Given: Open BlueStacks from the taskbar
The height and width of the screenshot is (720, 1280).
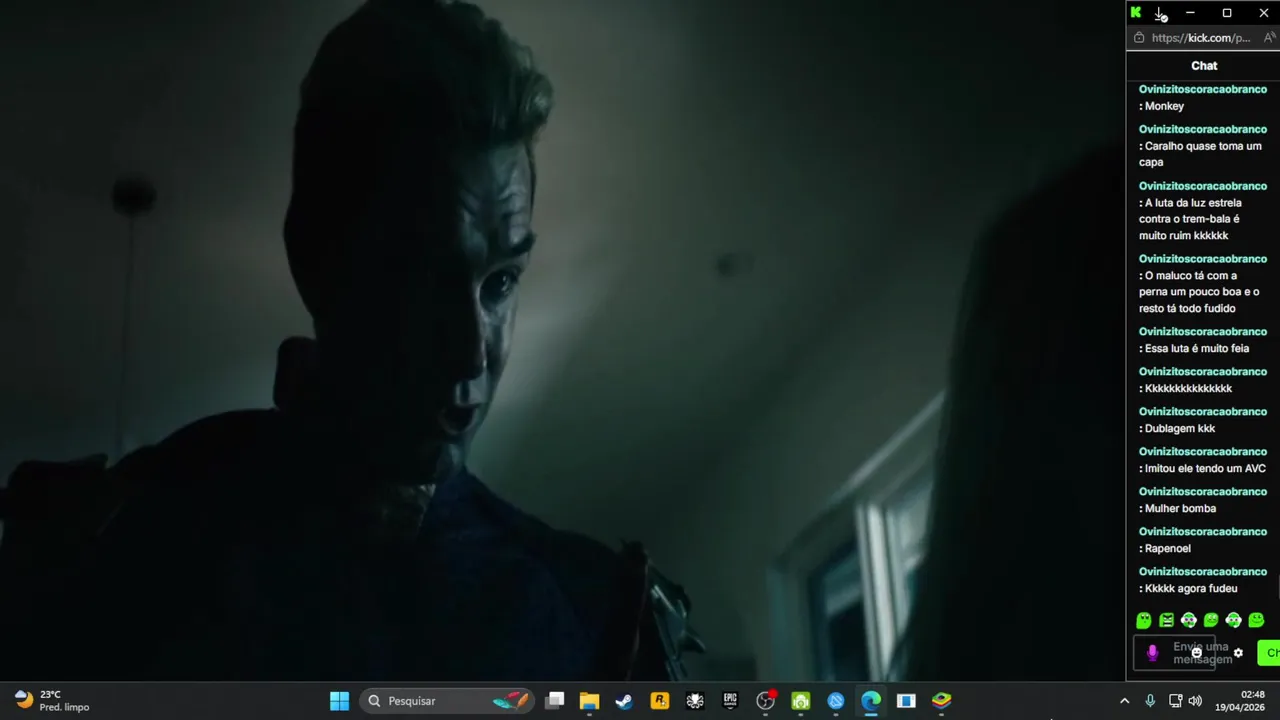Looking at the screenshot, I should point(941,701).
